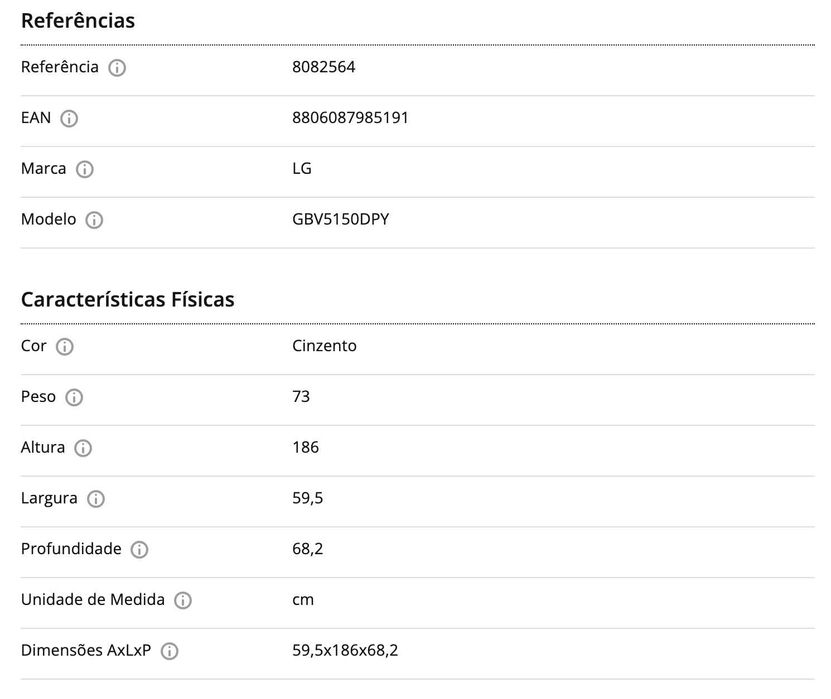Open the Dimensões AxLxP info icon
The width and height of the screenshot is (831, 699).
[x=170, y=652]
